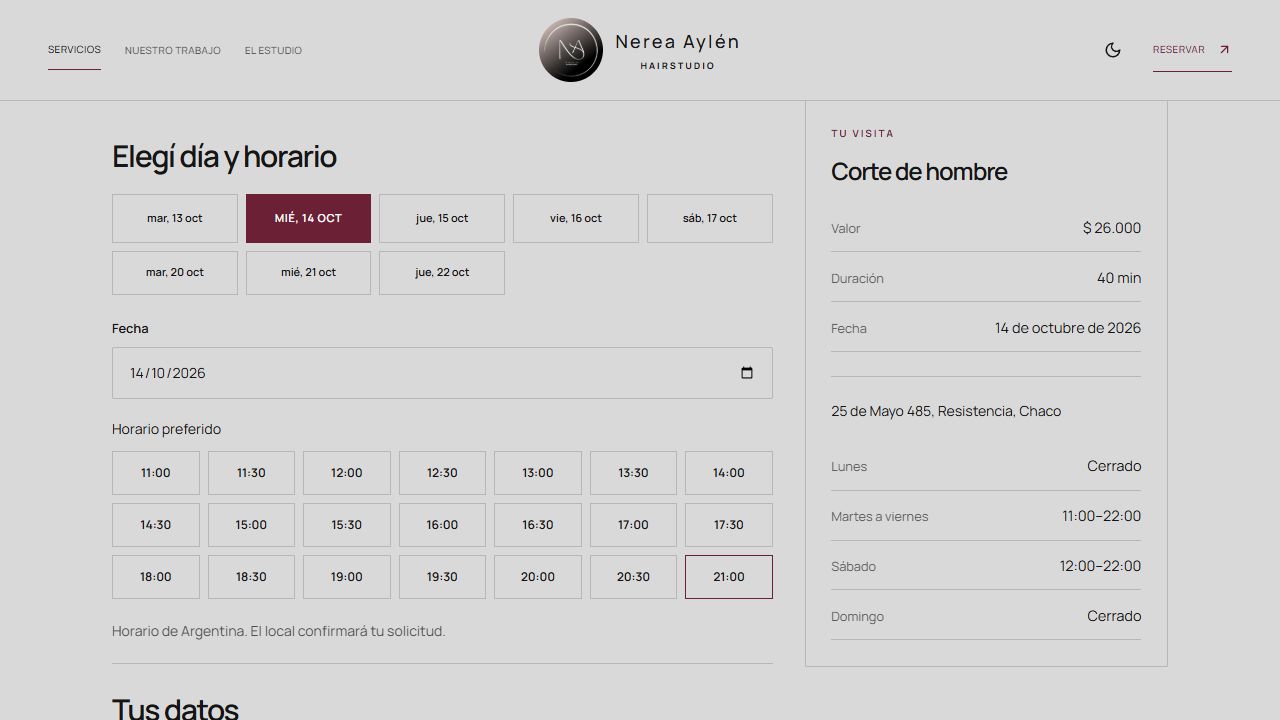Select date mar, 13 oct
This screenshot has height=720, width=1280.
pos(175,218)
